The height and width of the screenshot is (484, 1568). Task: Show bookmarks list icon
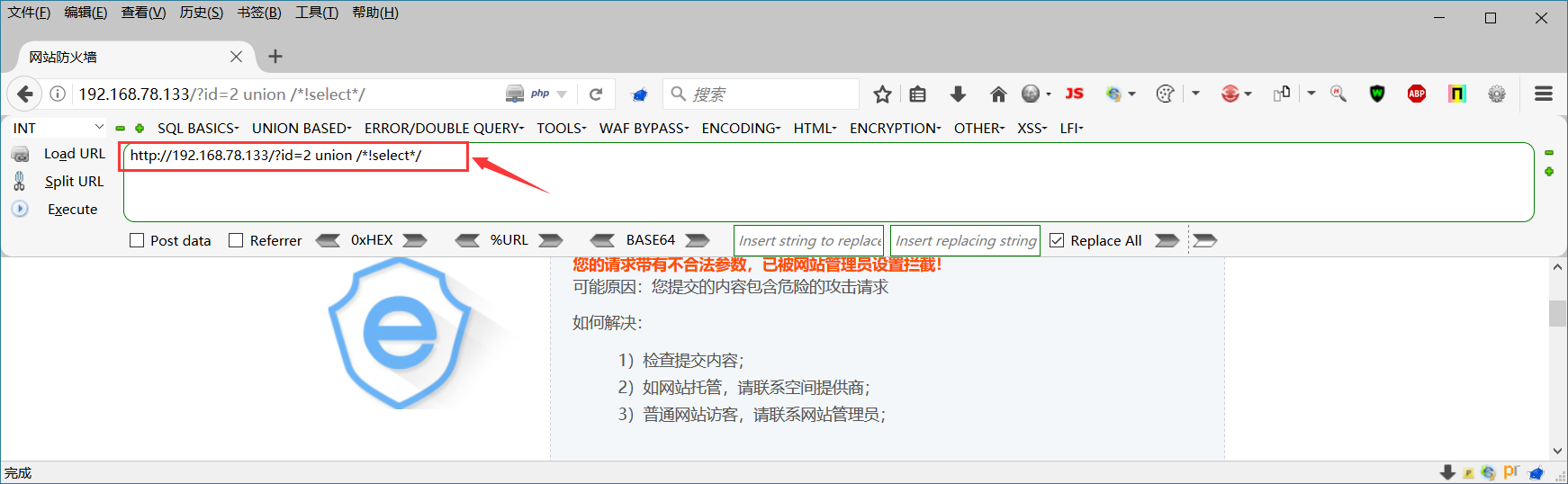[x=917, y=94]
